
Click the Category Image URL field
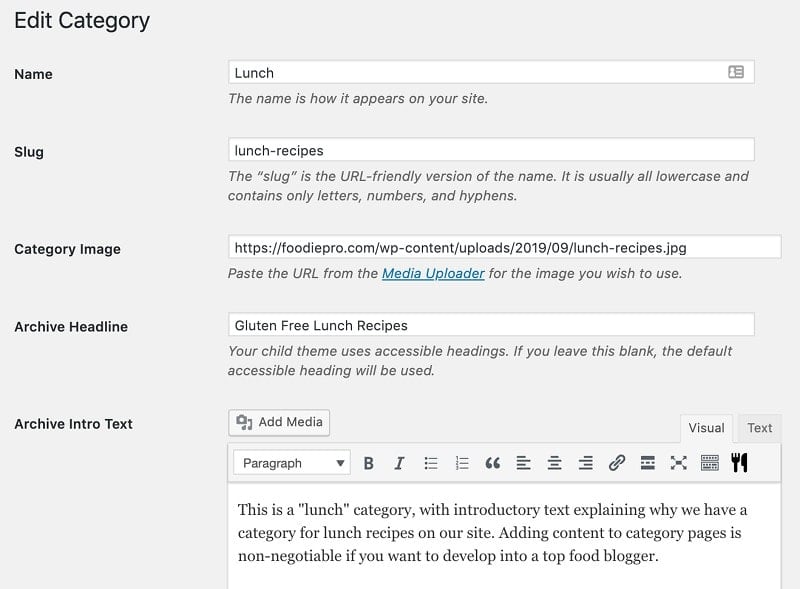[x=505, y=248]
